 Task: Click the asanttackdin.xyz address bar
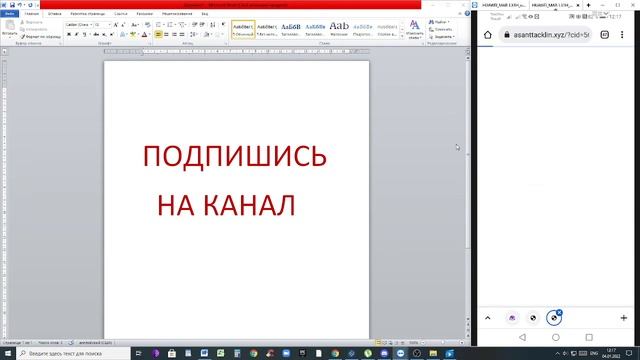[x=546, y=35]
